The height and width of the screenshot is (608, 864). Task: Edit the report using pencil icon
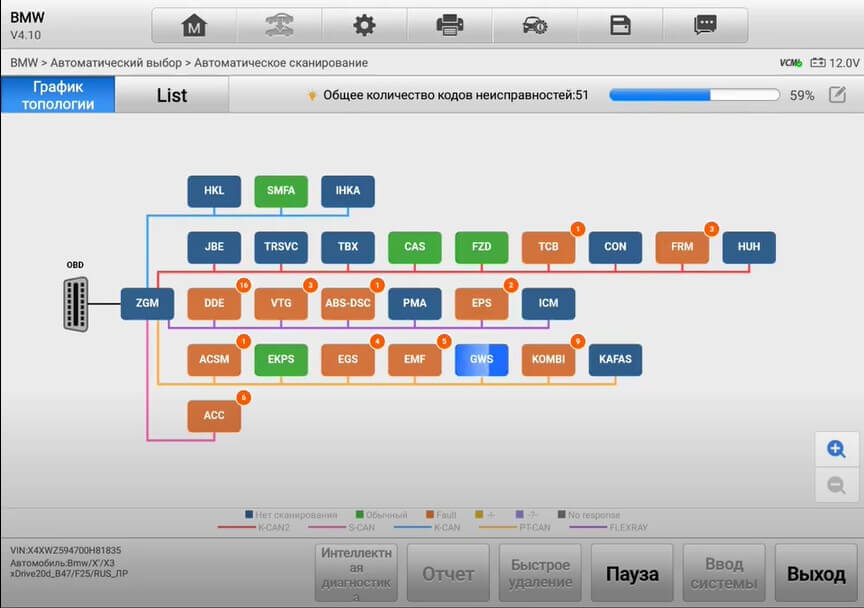pos(837,95)
